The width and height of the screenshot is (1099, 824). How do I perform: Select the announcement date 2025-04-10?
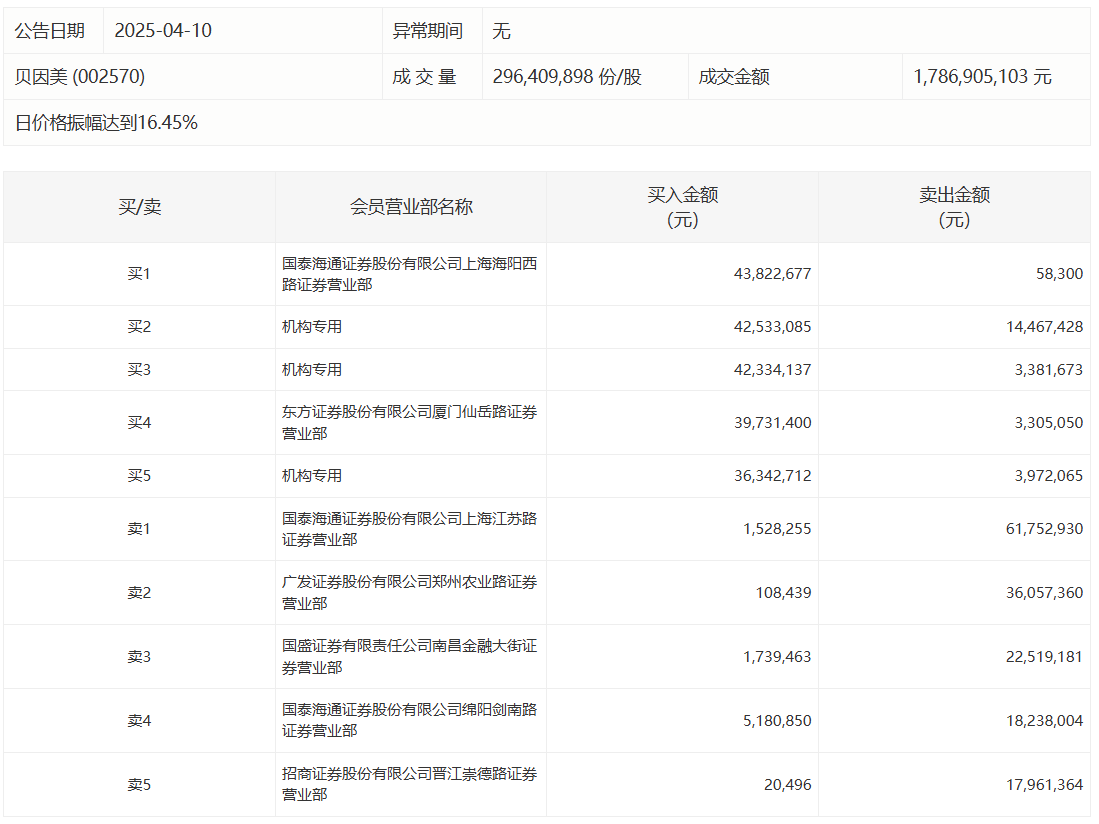tap(163, 31)
